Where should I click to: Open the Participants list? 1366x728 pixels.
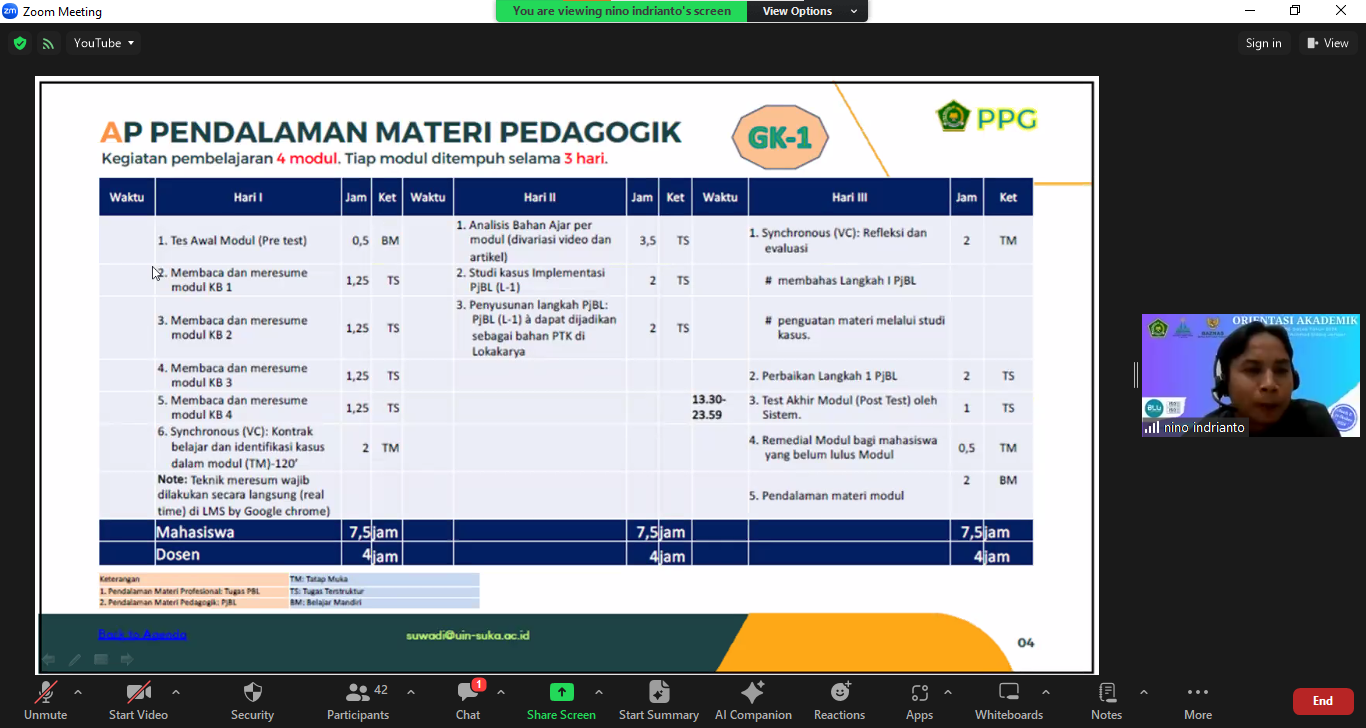coord(357,700)
